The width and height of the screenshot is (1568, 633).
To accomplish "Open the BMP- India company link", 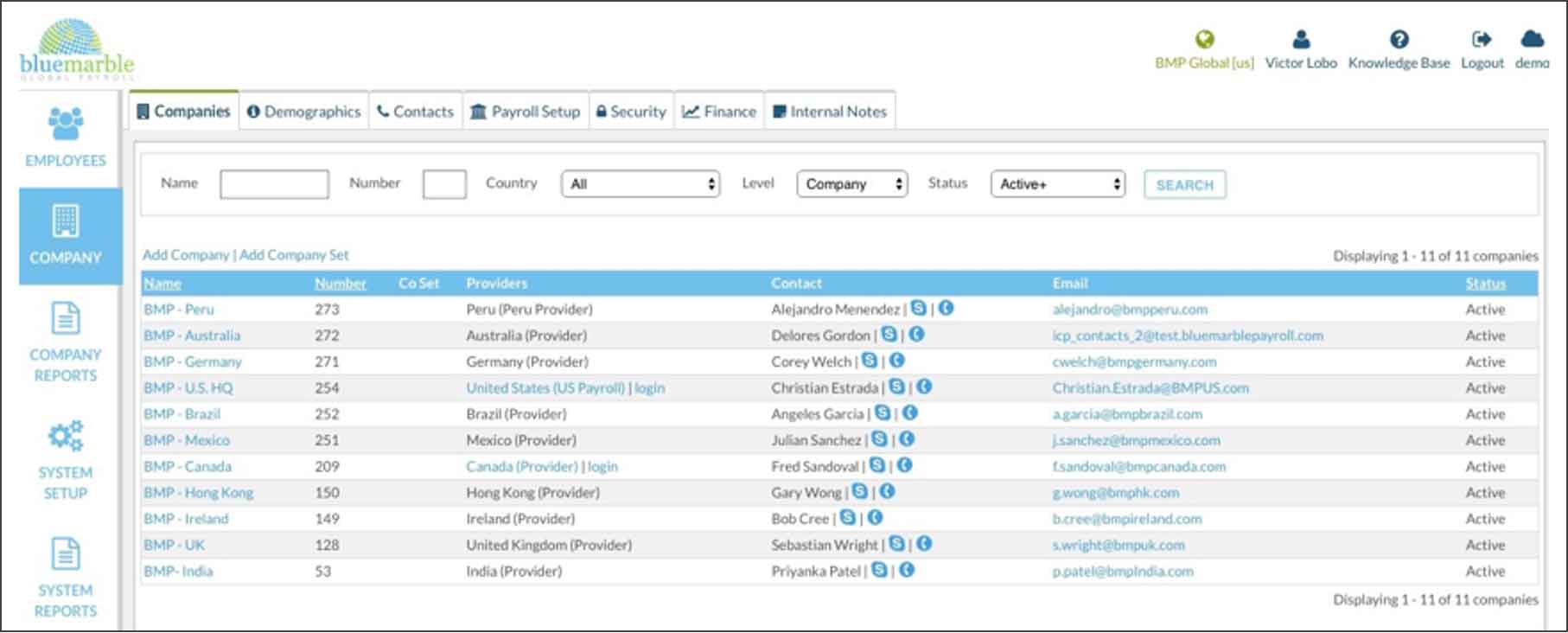I will click(x=178, y=572).
